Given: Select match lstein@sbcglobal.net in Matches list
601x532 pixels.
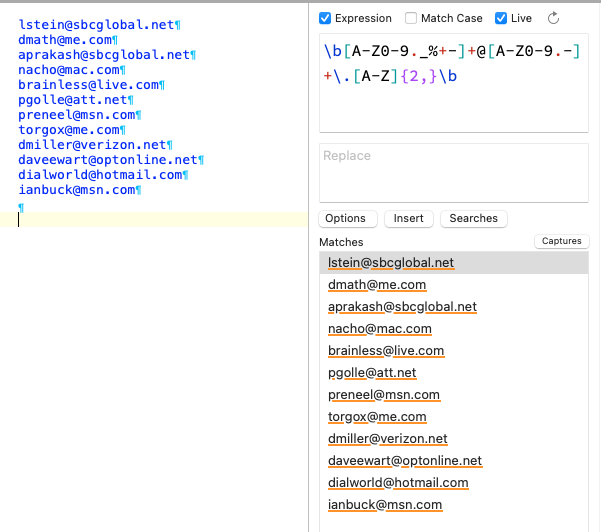Looking at the screenshot, I should tap(454, 263).
